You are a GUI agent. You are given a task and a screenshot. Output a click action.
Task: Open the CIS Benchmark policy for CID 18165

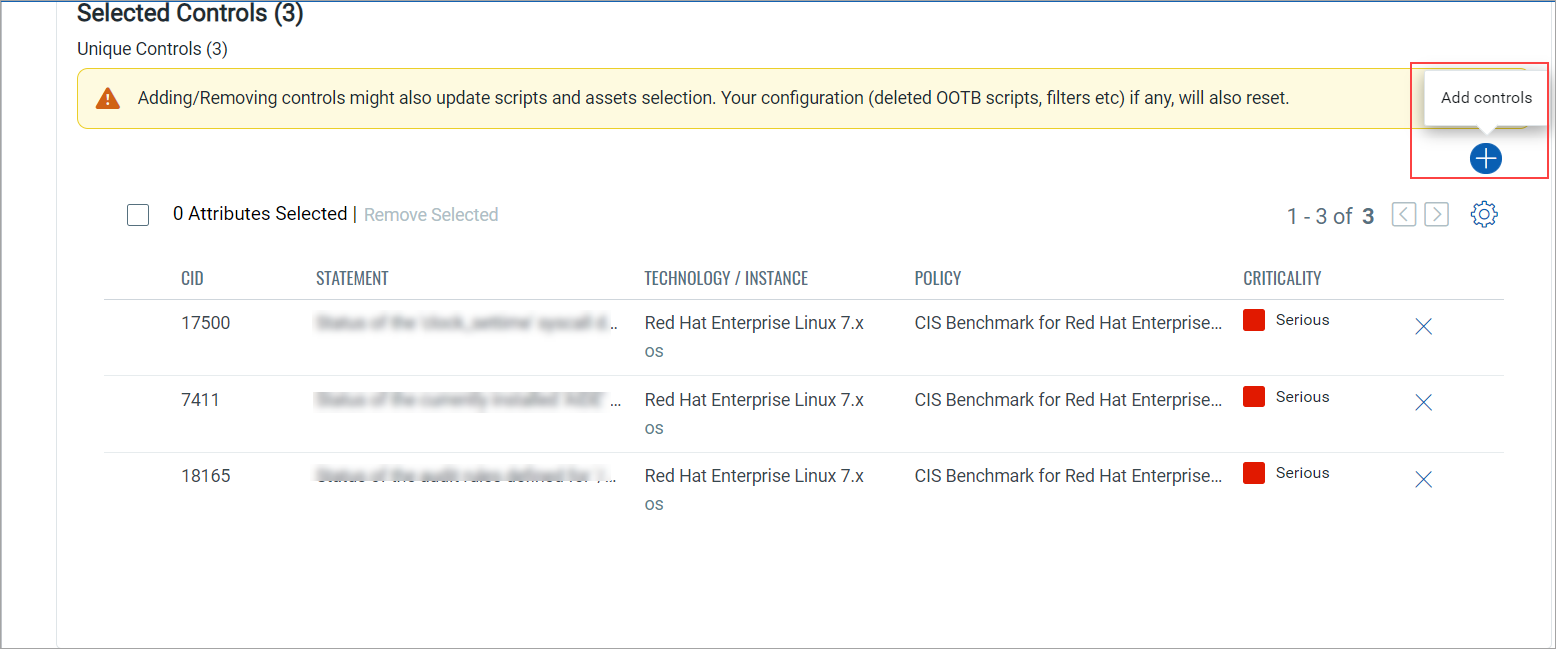[1068, 476]
